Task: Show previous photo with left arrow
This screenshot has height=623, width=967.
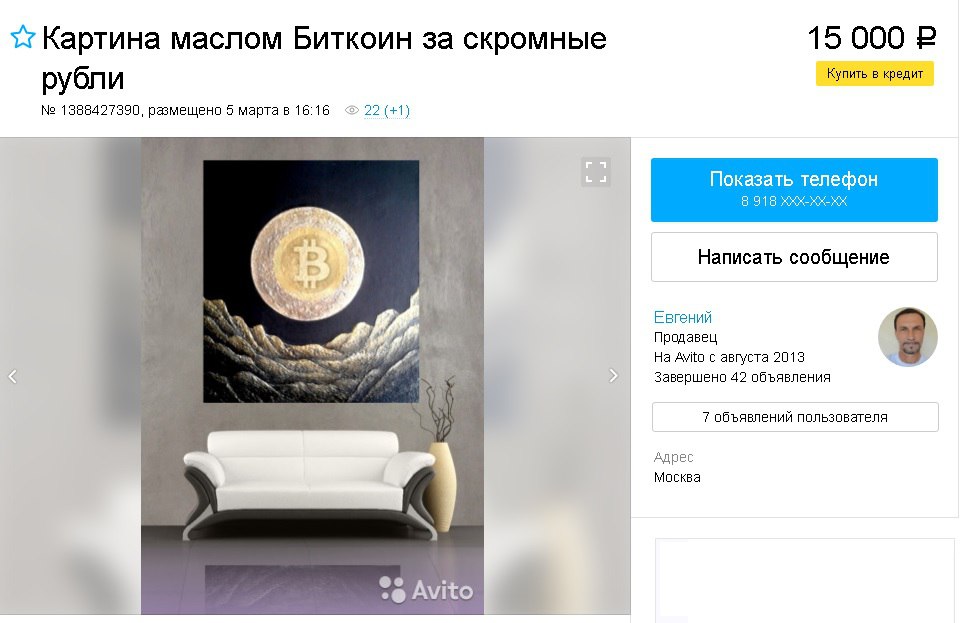Action: point(12,376)
